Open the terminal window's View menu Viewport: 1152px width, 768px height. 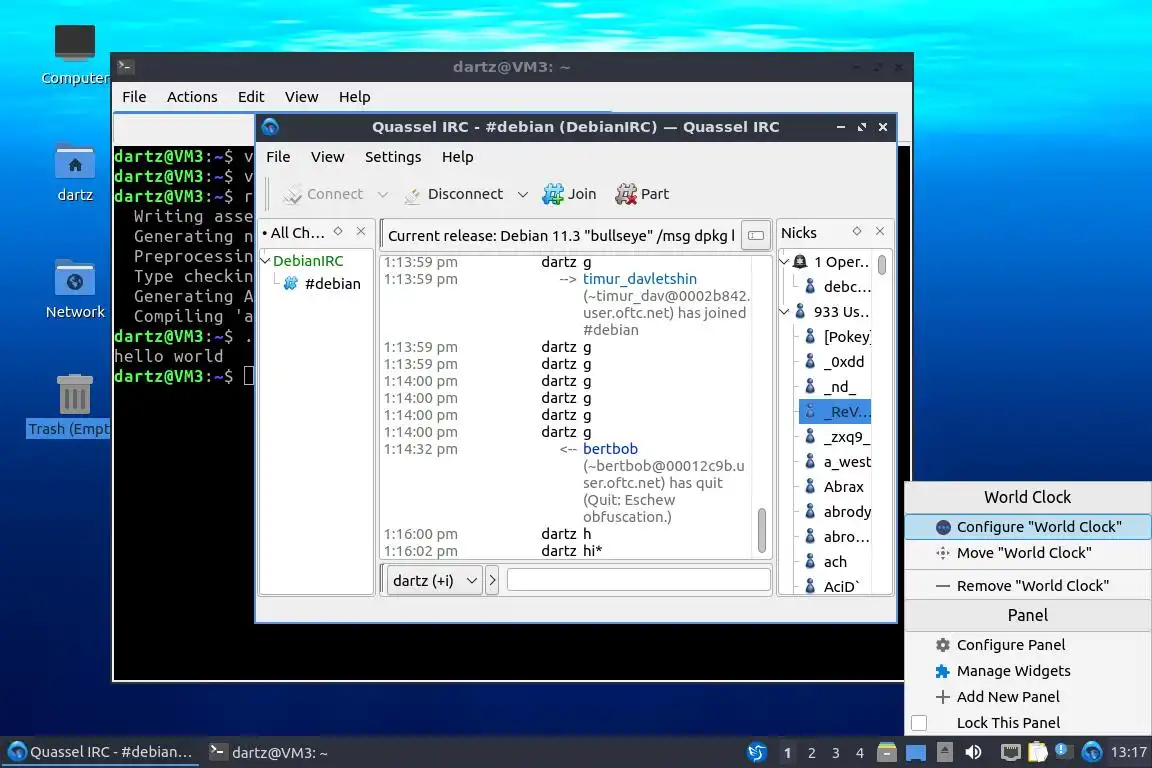pyautogui.click(x=301, y=97)
